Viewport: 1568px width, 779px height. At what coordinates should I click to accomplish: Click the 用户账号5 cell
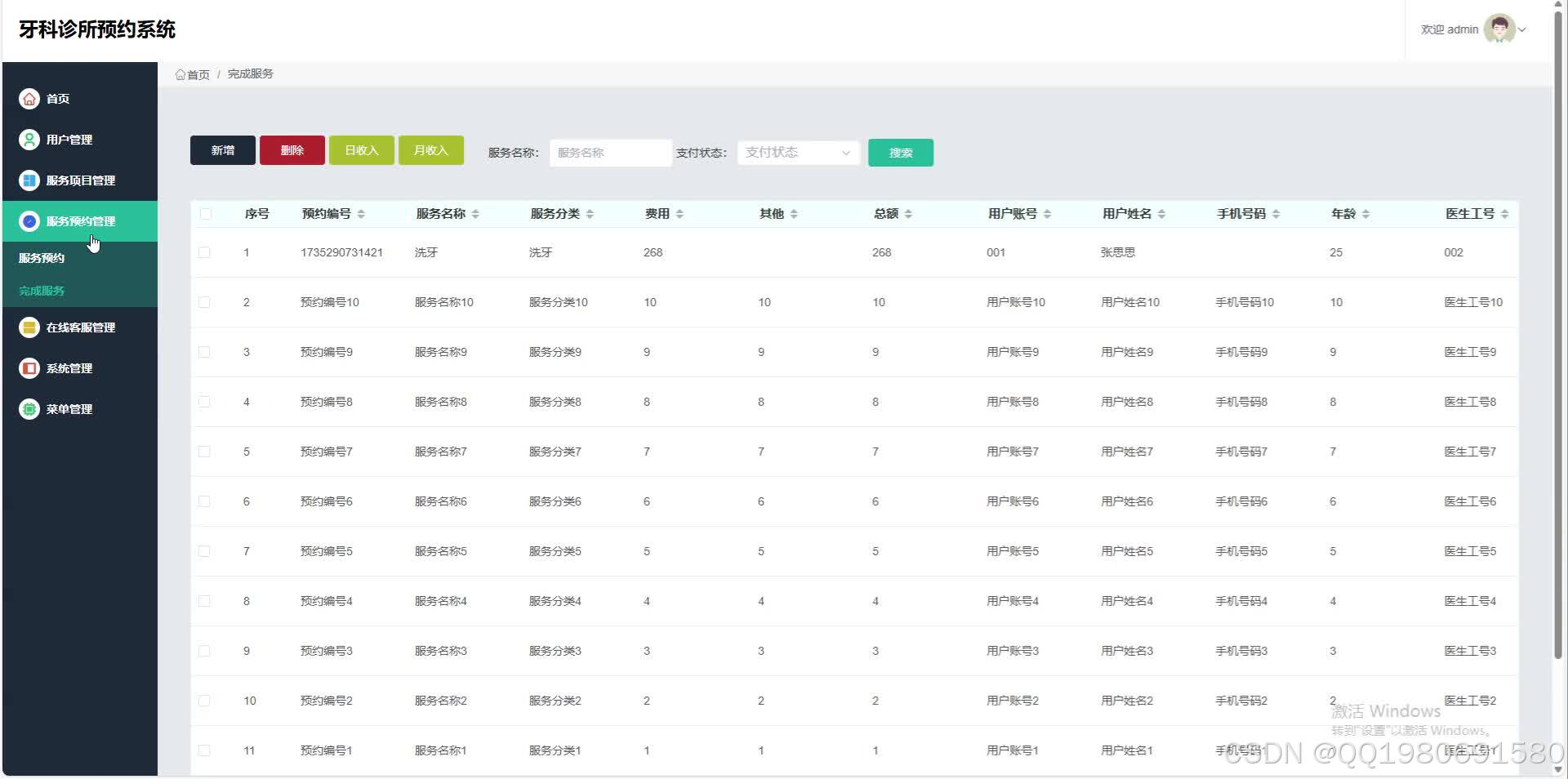(1013, 551)
